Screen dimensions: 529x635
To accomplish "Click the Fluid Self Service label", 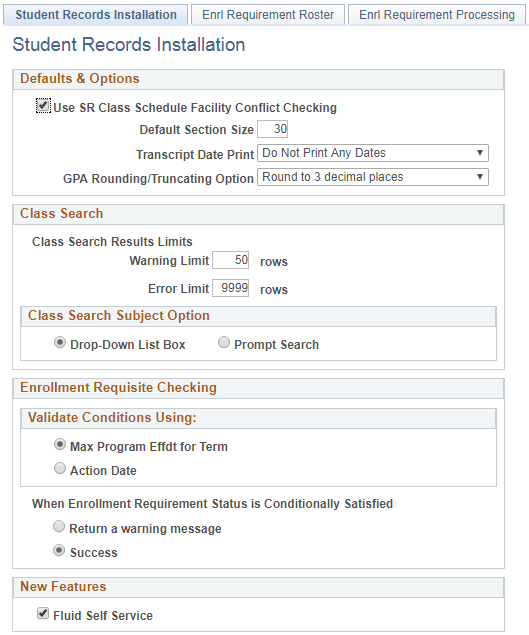I will (x=103, y=616).
